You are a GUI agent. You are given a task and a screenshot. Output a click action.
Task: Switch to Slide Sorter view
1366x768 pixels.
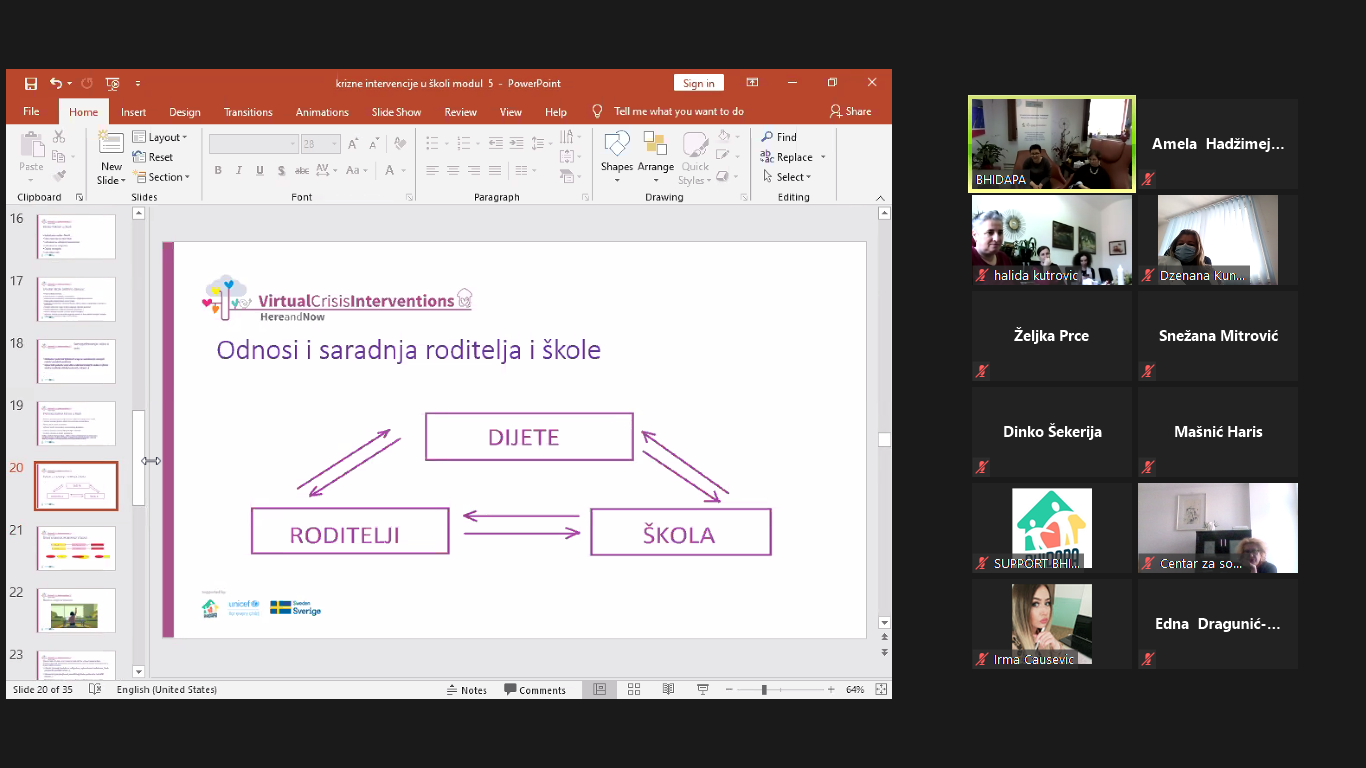tap(634, 690)
